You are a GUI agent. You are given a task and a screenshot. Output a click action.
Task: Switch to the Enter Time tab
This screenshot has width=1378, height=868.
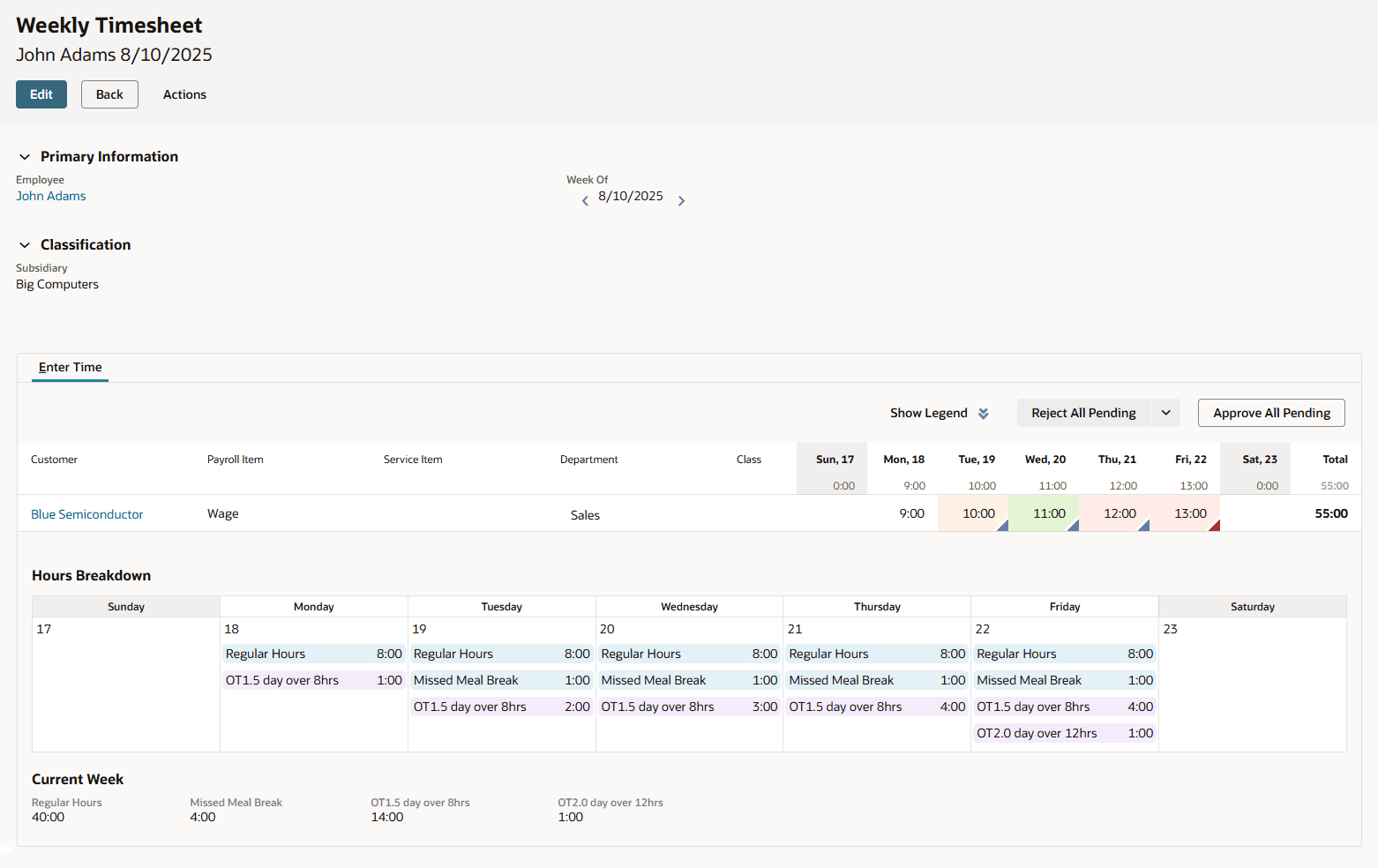pos(70,367)
